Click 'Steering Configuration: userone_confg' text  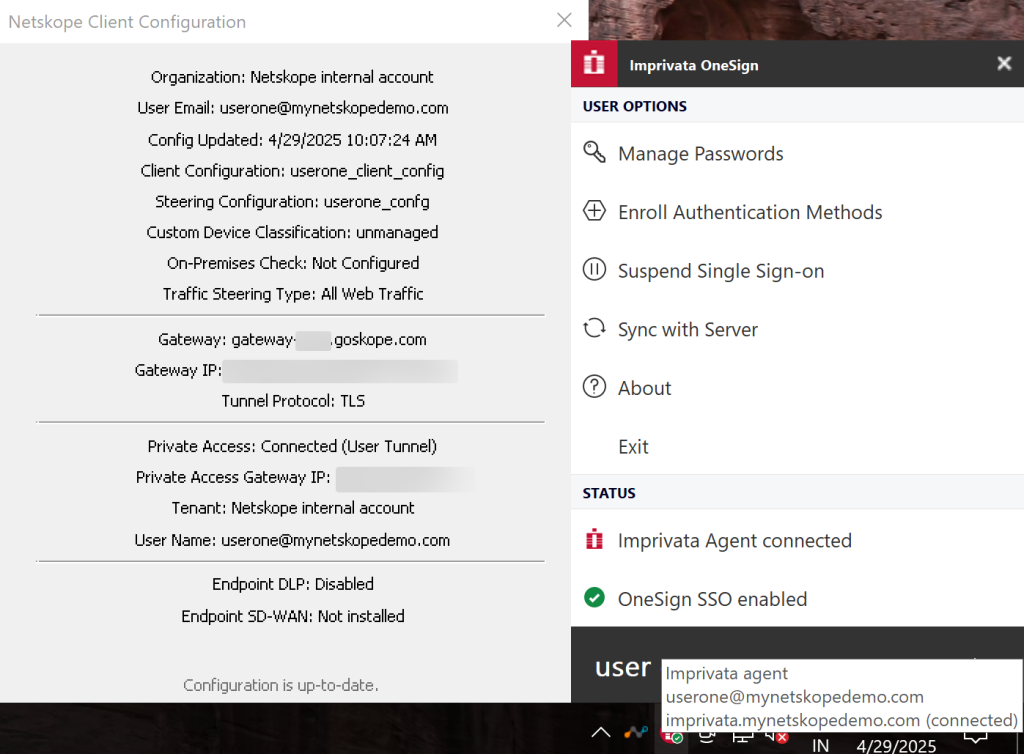click(292, 201)
